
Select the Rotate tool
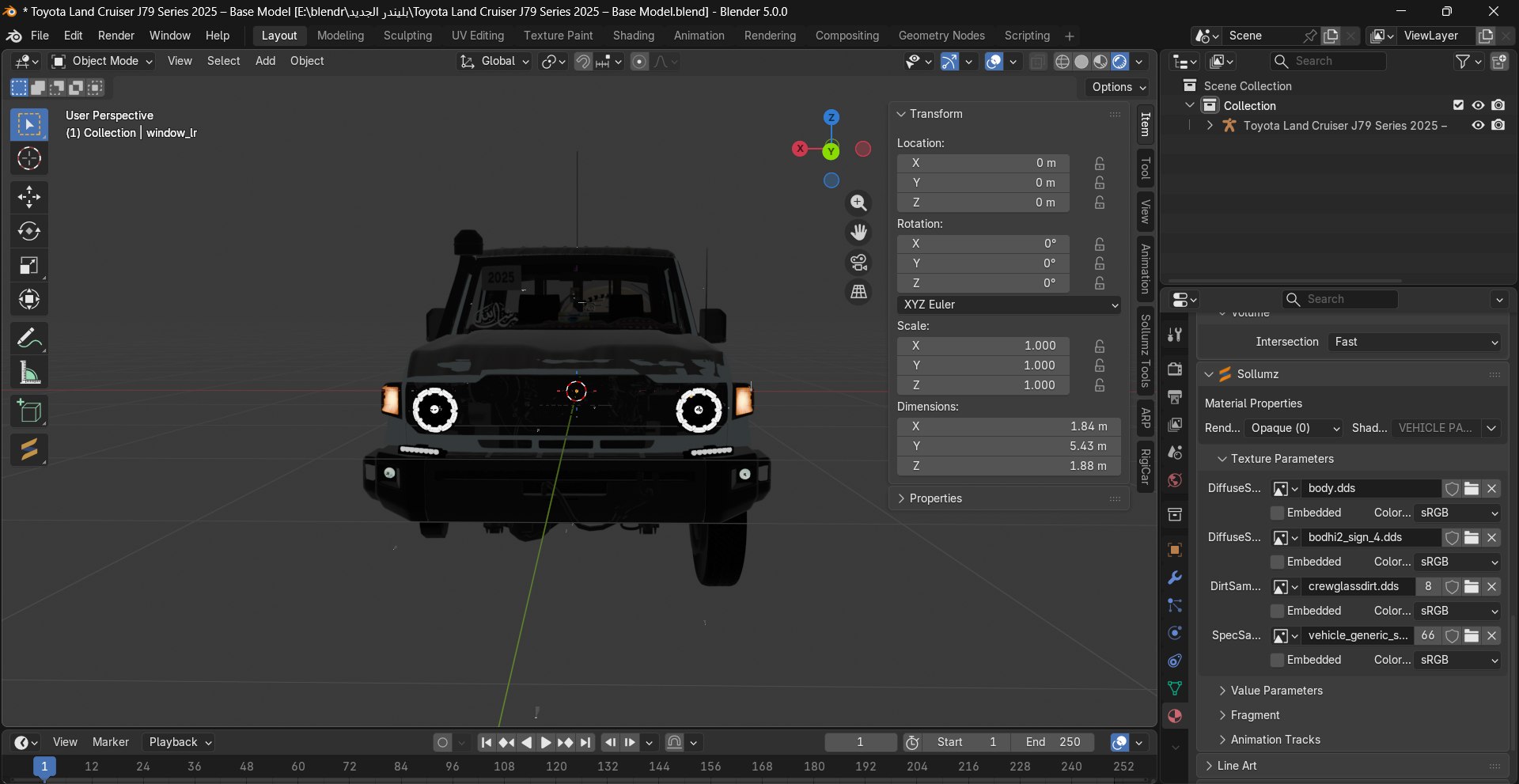[x=29, y=231]
